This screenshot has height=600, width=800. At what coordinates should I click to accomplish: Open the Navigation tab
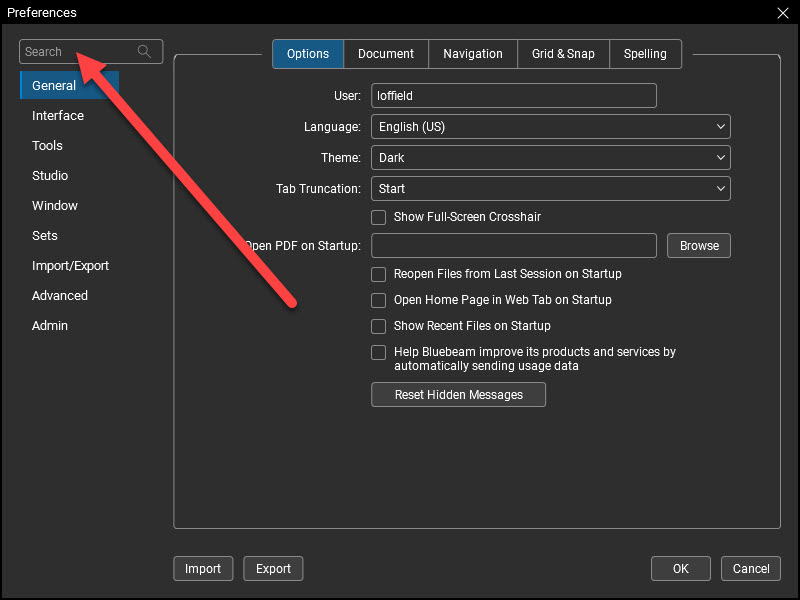pos(473,54)
